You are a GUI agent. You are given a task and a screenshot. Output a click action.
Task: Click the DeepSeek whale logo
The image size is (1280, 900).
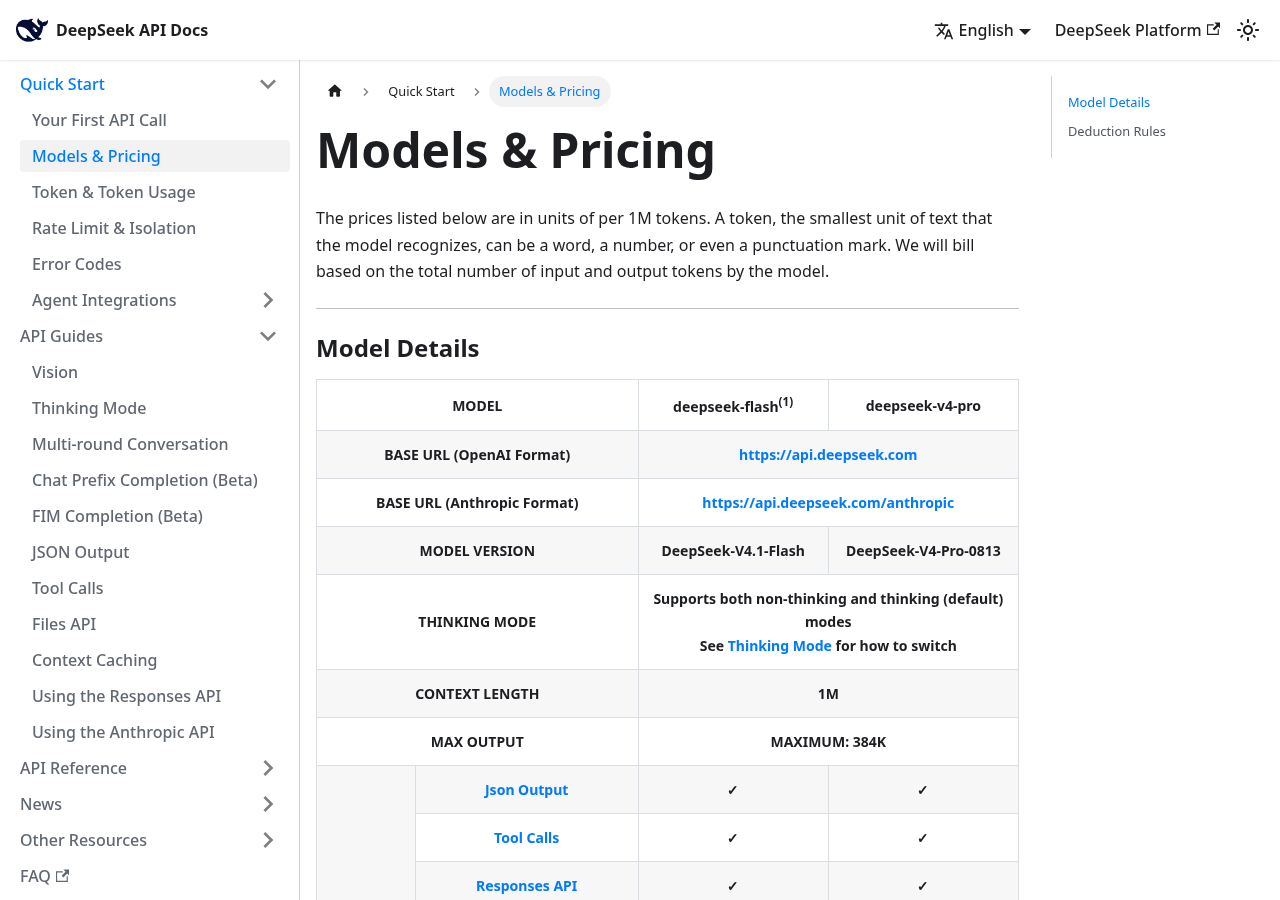pos(32,30)
